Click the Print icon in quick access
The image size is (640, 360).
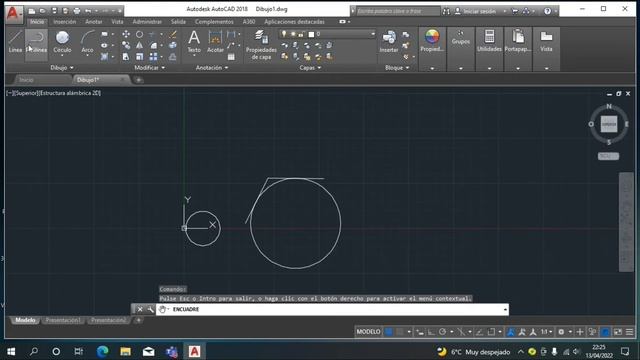76,11
